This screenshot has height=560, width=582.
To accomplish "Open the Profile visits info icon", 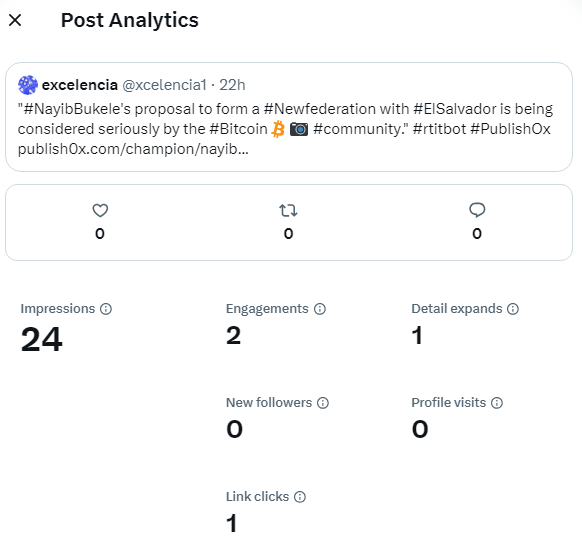I will point(497,403).
